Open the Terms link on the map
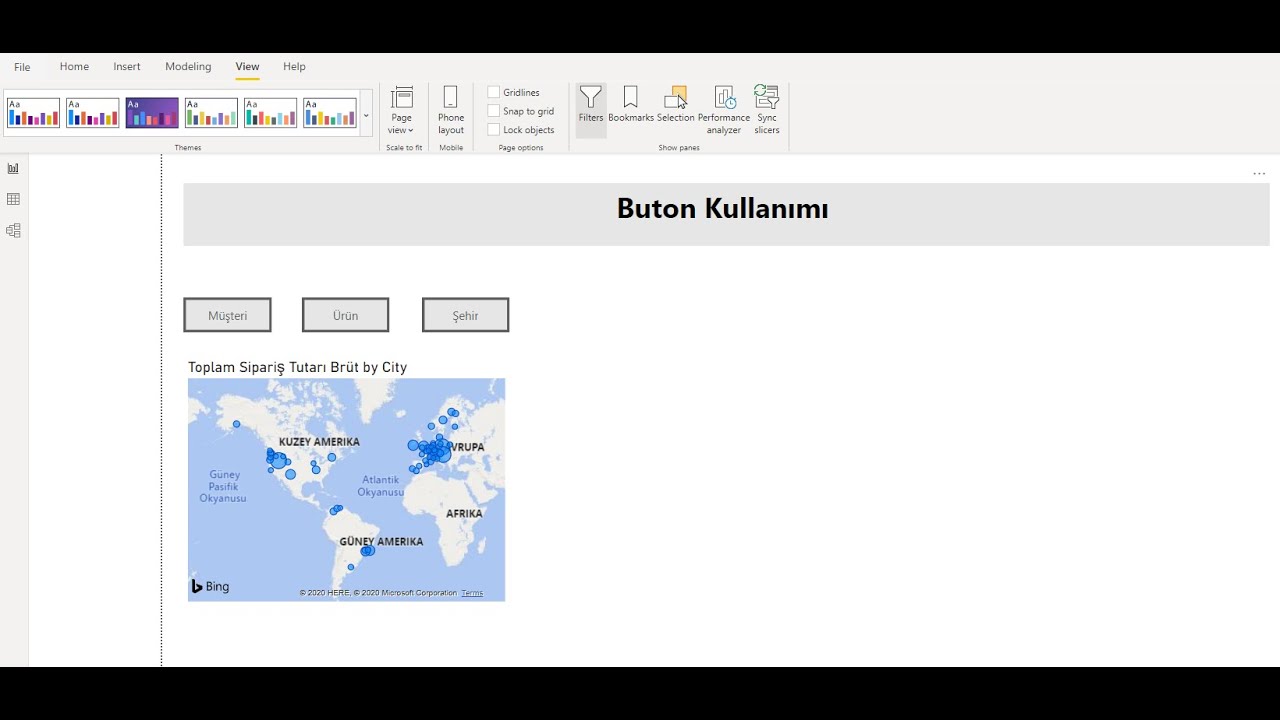1280x720 pixels. point(472,593)
